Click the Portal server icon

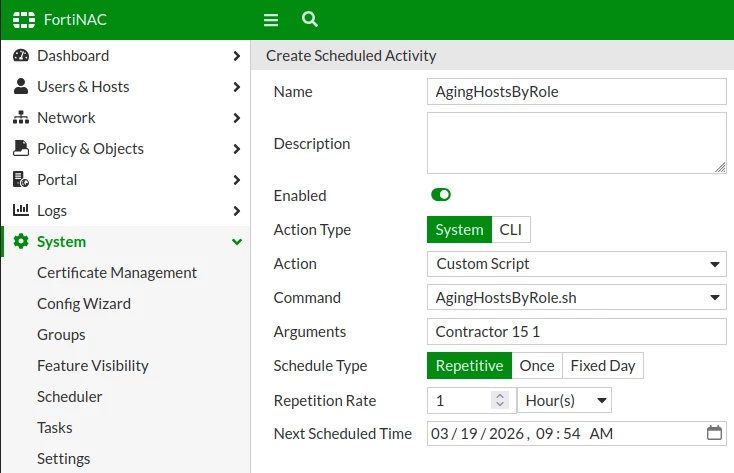(21, 179)
